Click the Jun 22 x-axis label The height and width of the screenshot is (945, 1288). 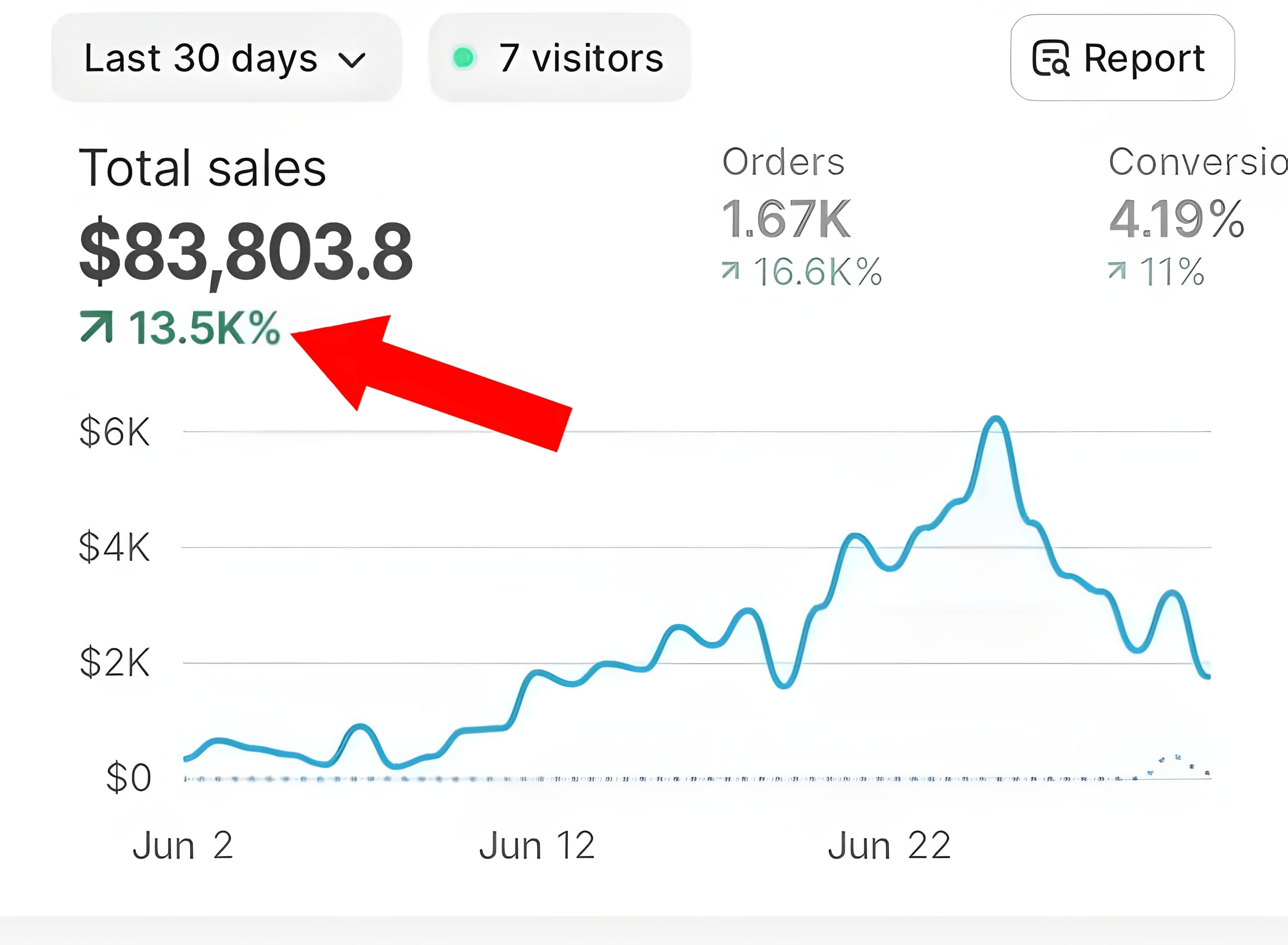pos(889,846)
